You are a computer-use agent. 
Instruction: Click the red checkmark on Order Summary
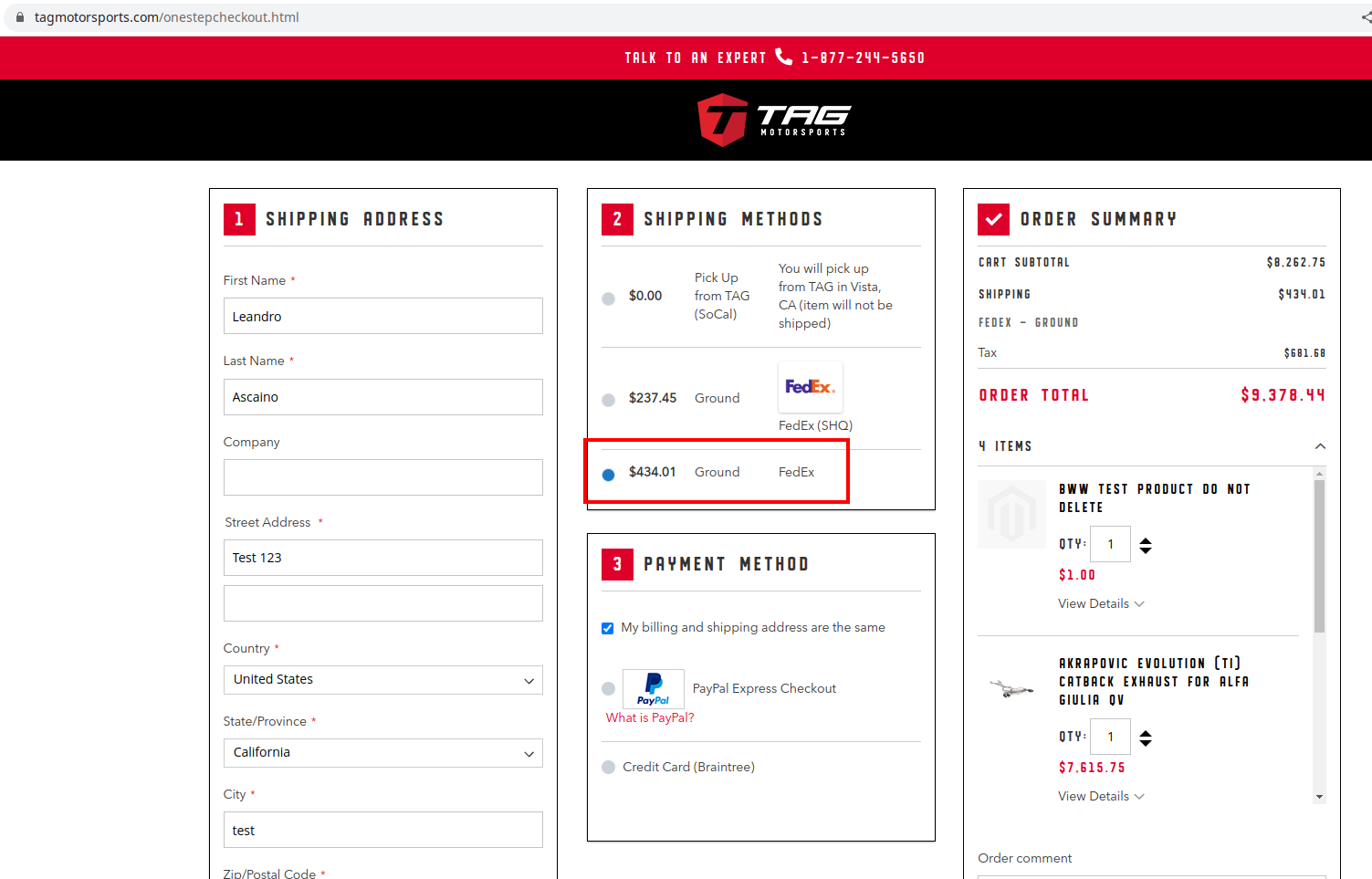tap(993, 219)
